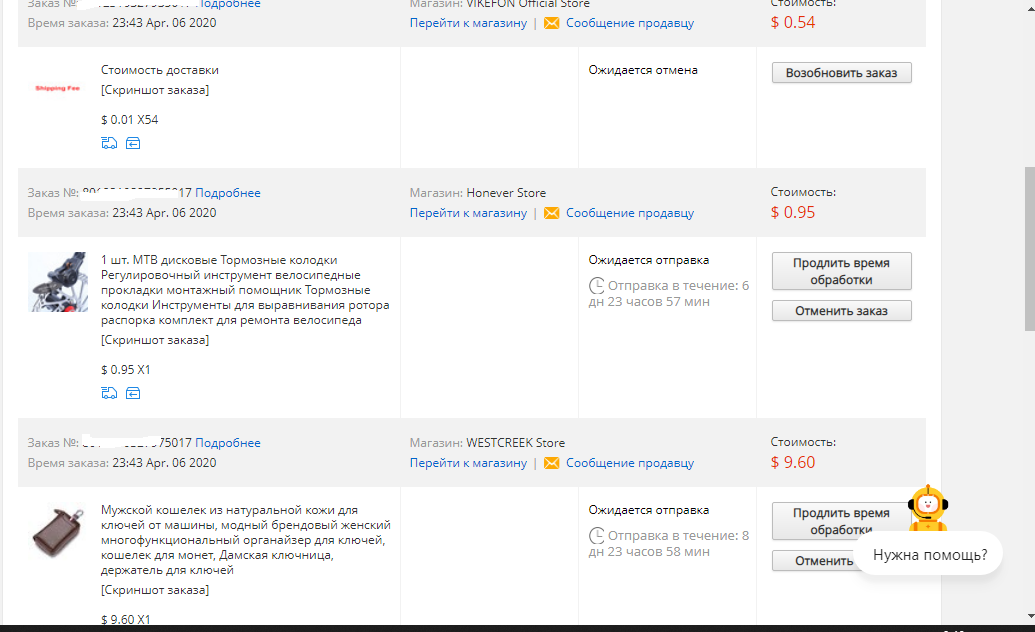Open Подробнее for the WESTCREEK Store order
The height and width of the screenshot is (632, 1035).
pyautogui.click(x=228, y=442)
